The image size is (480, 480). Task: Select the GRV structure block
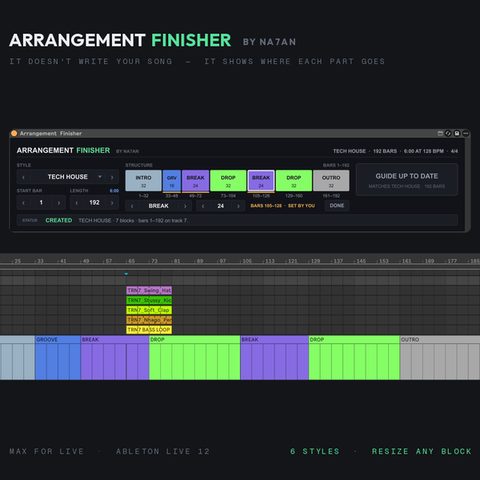point(172,181)
